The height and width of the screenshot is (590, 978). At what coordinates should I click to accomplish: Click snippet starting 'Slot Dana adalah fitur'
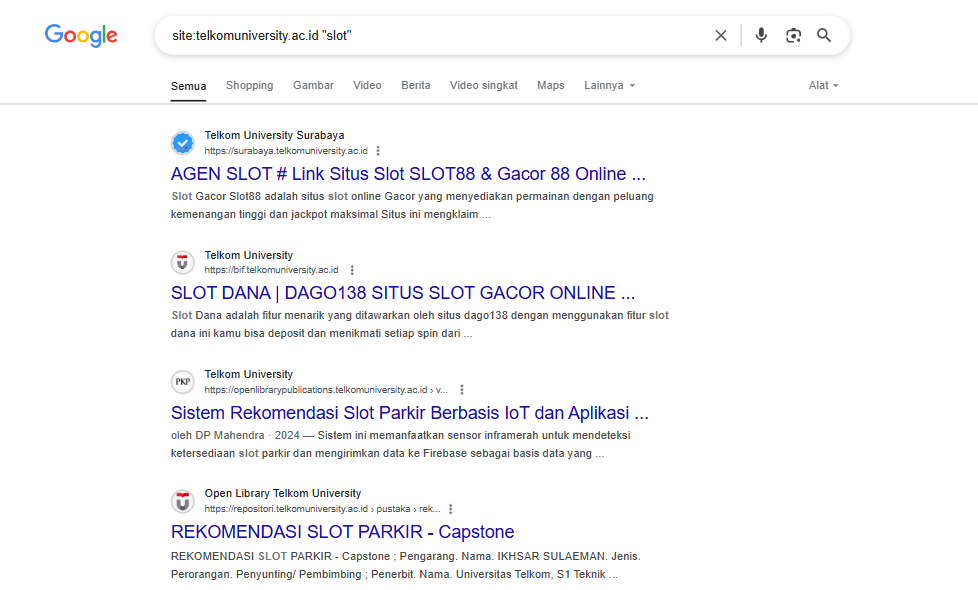420,324
